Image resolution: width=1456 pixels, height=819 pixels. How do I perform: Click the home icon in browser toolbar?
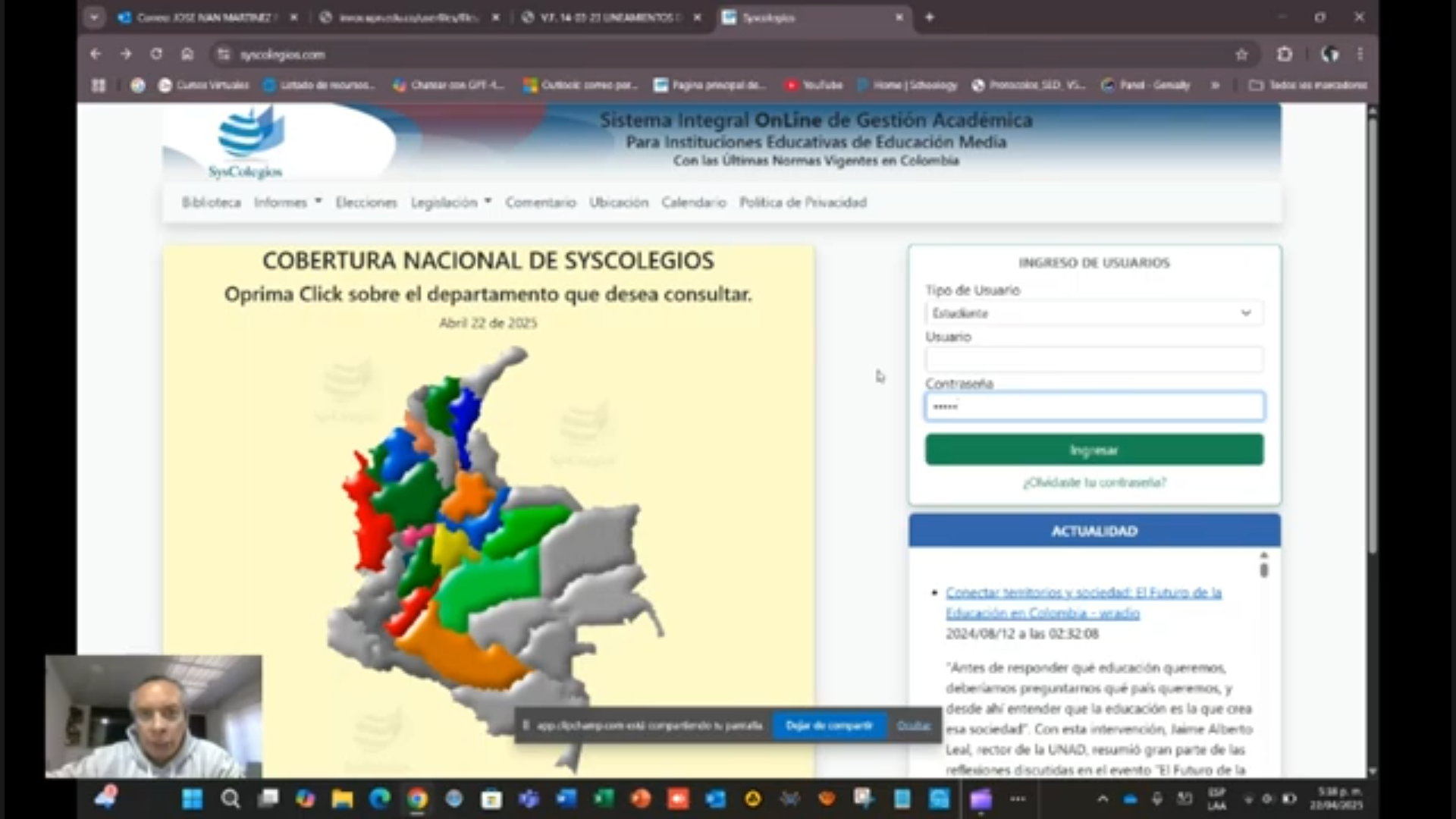[x=187, y=54]
